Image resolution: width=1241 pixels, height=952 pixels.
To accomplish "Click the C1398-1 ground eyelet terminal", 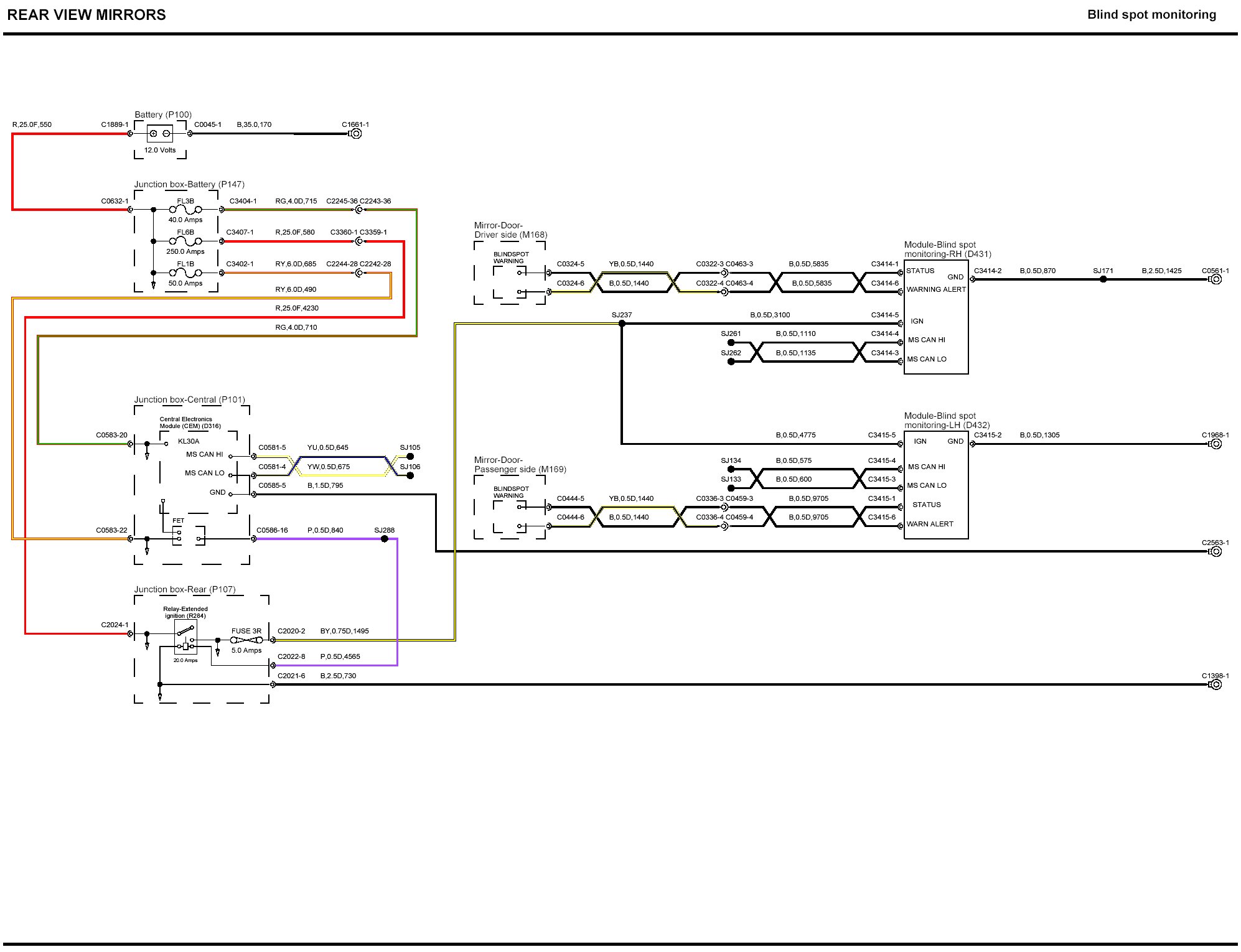I will pyautogui.click(x=1215, y=684).
